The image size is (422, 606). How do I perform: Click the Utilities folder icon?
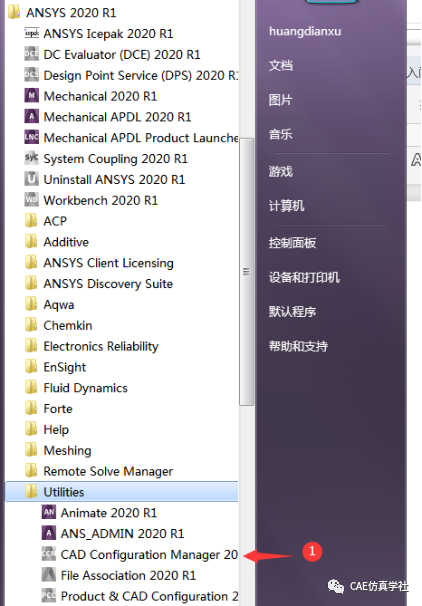pos(31,492)
